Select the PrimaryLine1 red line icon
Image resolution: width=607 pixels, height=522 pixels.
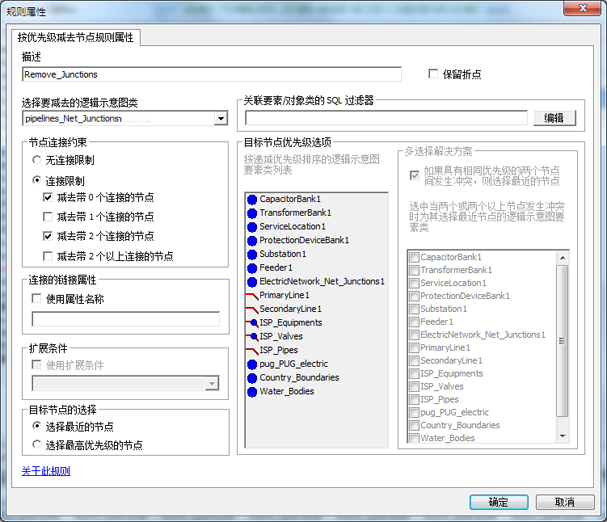click(251, 295)
